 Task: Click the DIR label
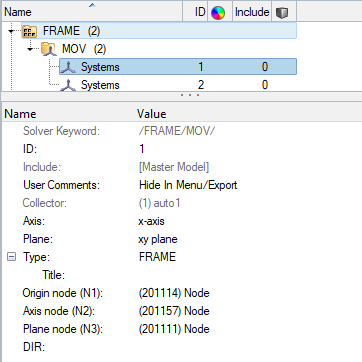click(x=34, y=347)
